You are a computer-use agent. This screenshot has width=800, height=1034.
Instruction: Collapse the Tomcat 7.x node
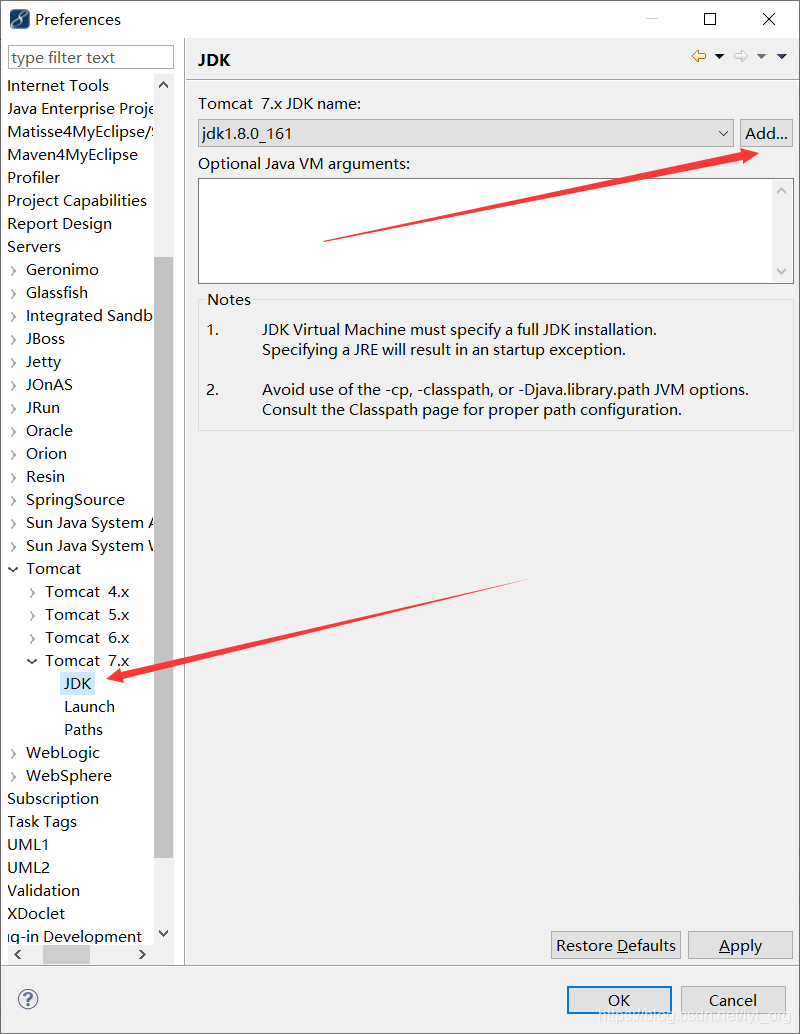tap(32, 661)
